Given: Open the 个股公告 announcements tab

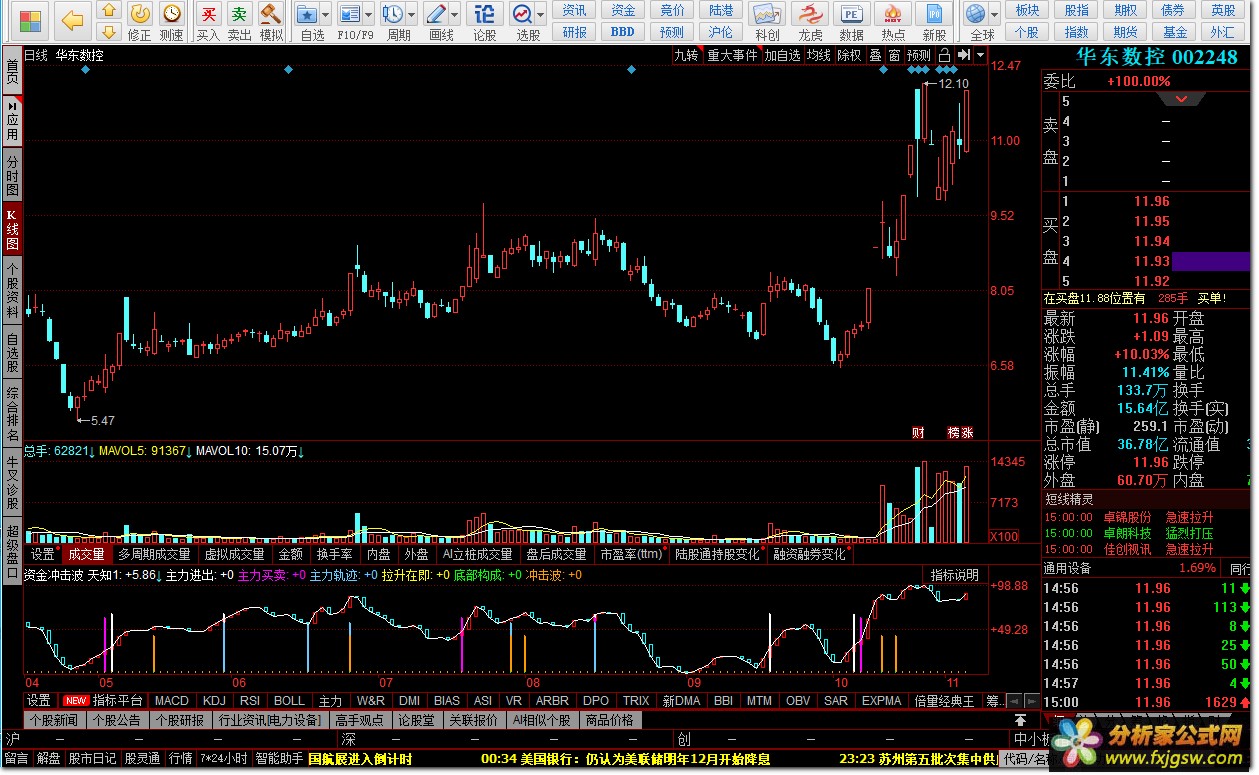Looking at the screenshot, I should tap(116, 720).
